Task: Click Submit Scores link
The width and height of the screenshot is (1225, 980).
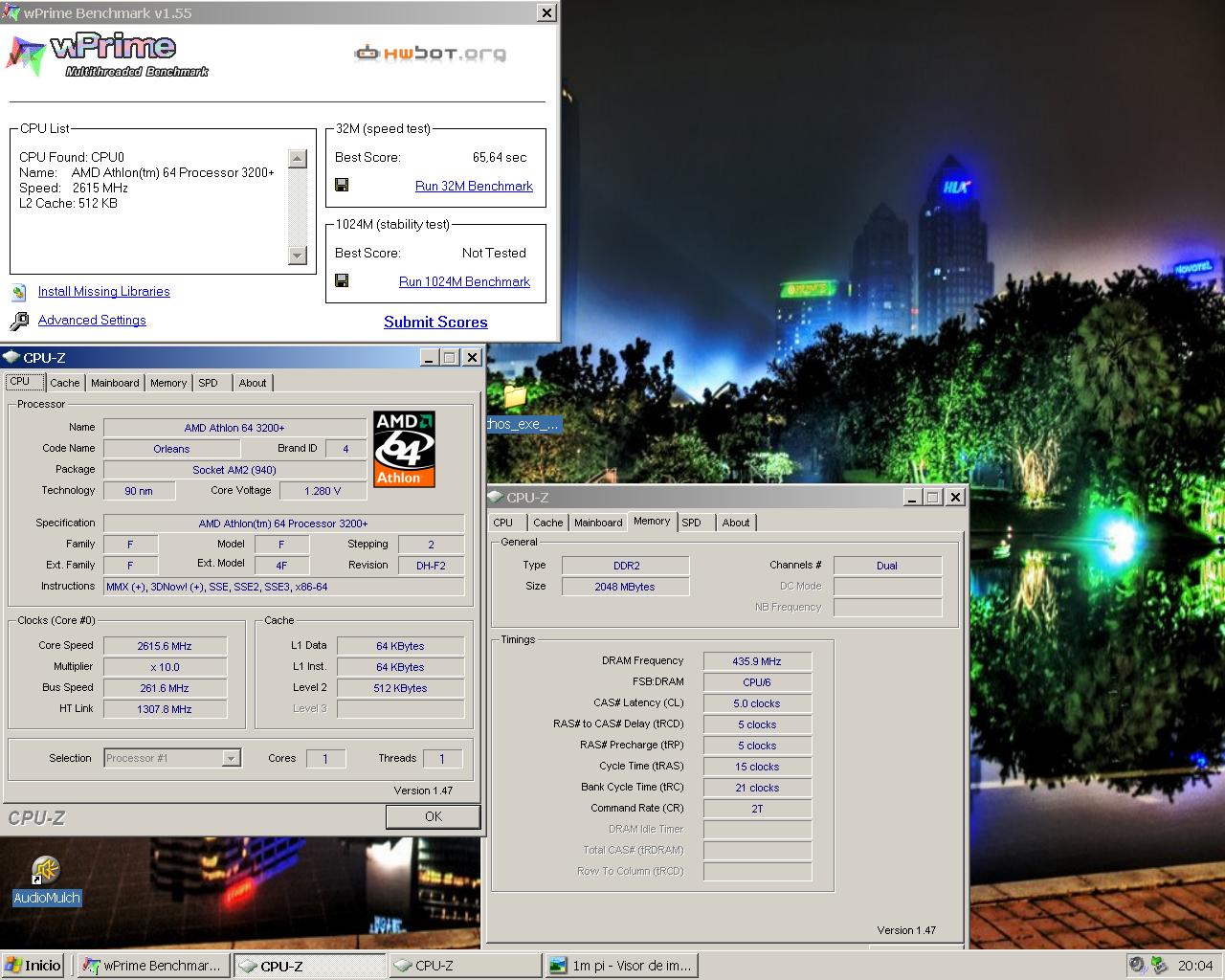Action: (x=435, y=322)
